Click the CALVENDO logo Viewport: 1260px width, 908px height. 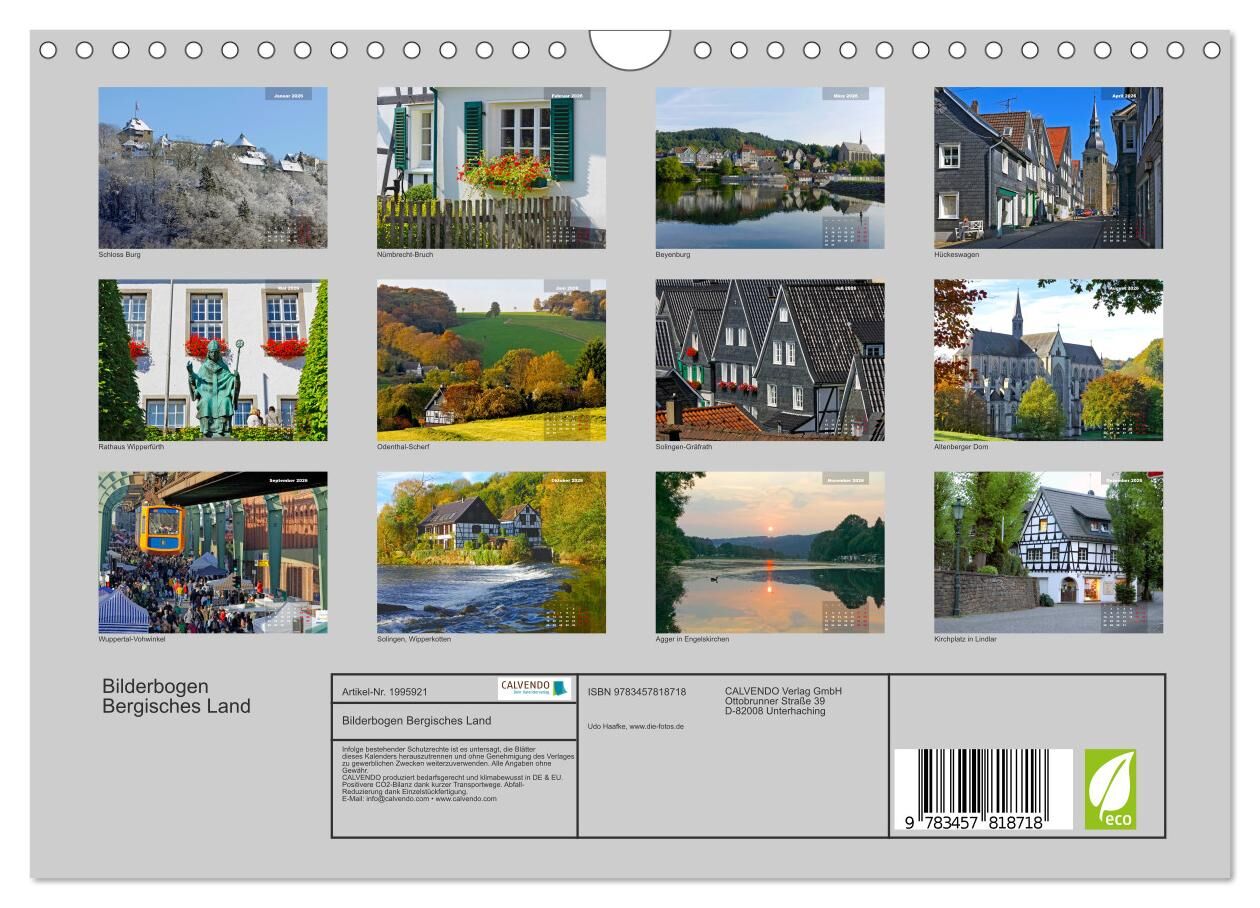[534, 688]
